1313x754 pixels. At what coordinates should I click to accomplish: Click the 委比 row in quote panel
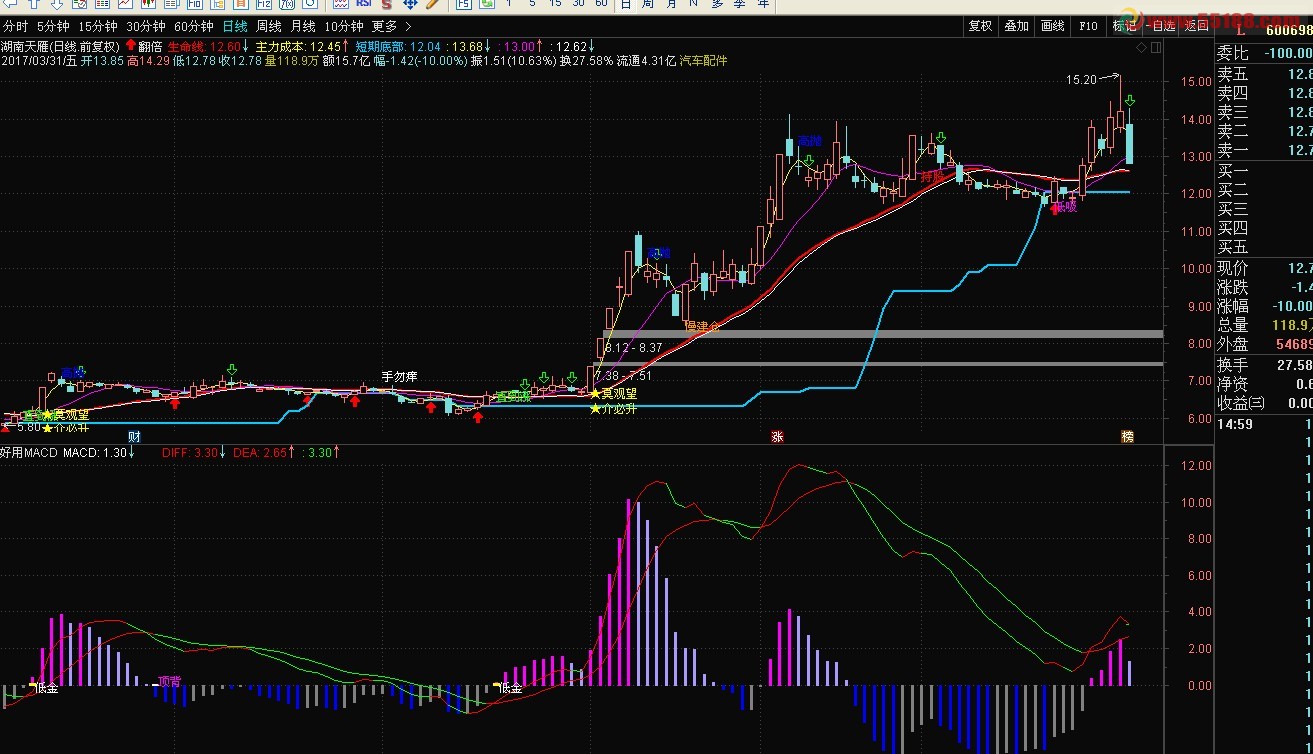pos(1263,53)
